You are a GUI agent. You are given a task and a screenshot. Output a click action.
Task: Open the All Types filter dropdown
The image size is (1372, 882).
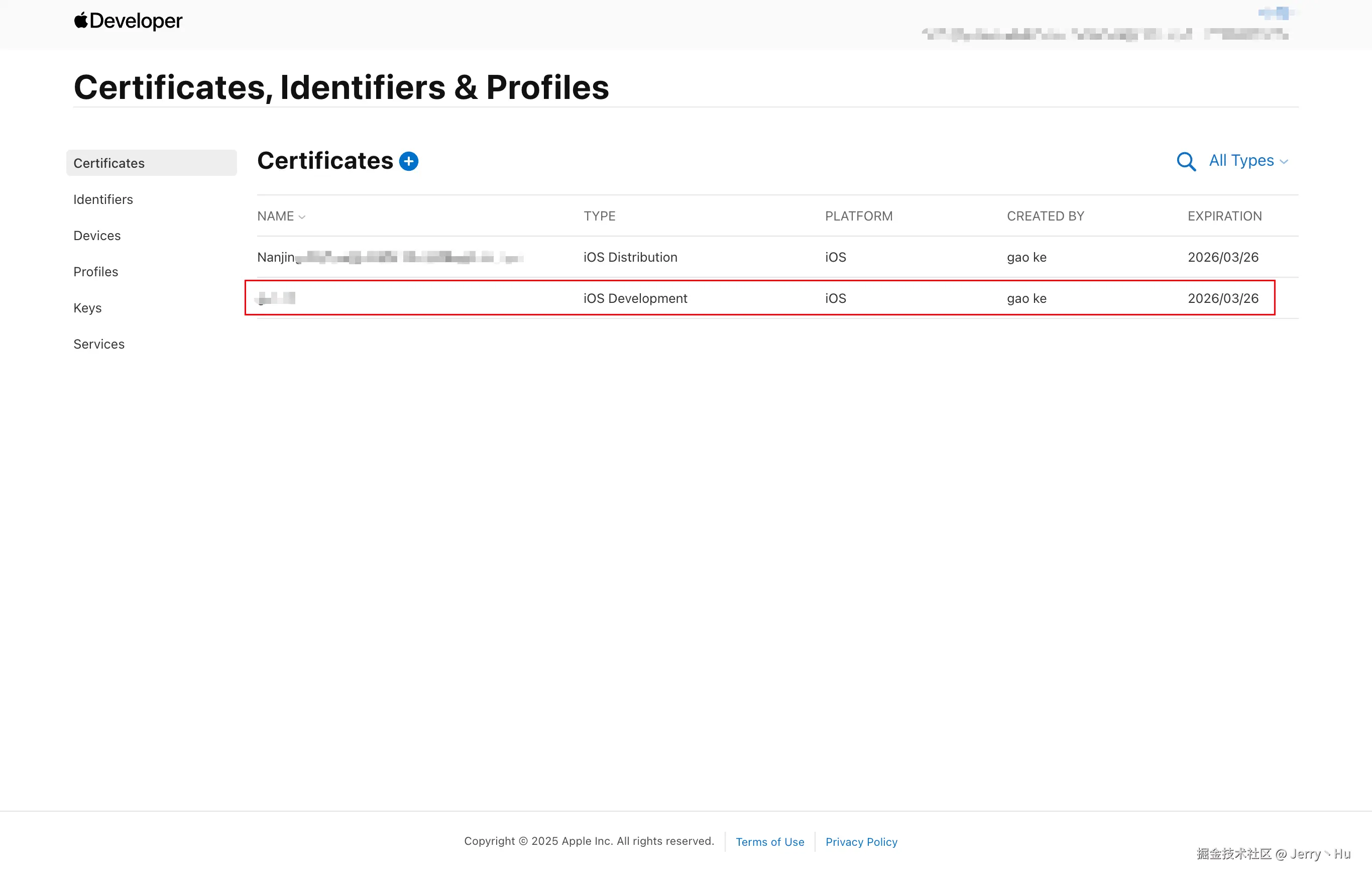[1248, 161]
